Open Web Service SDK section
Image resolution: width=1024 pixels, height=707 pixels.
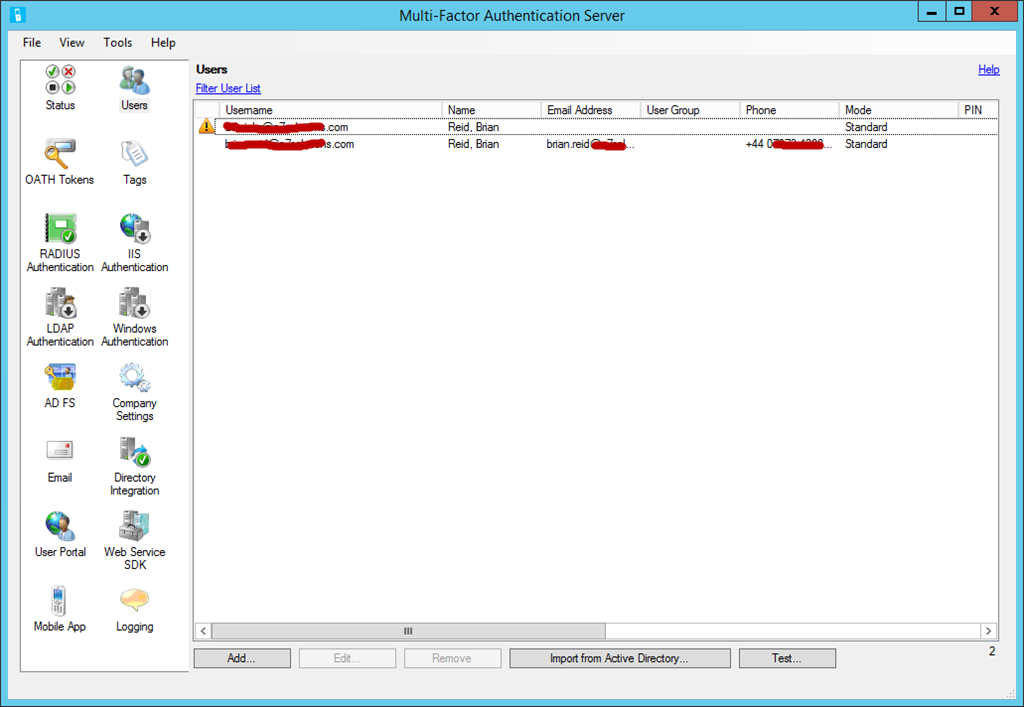coord(135,541)
